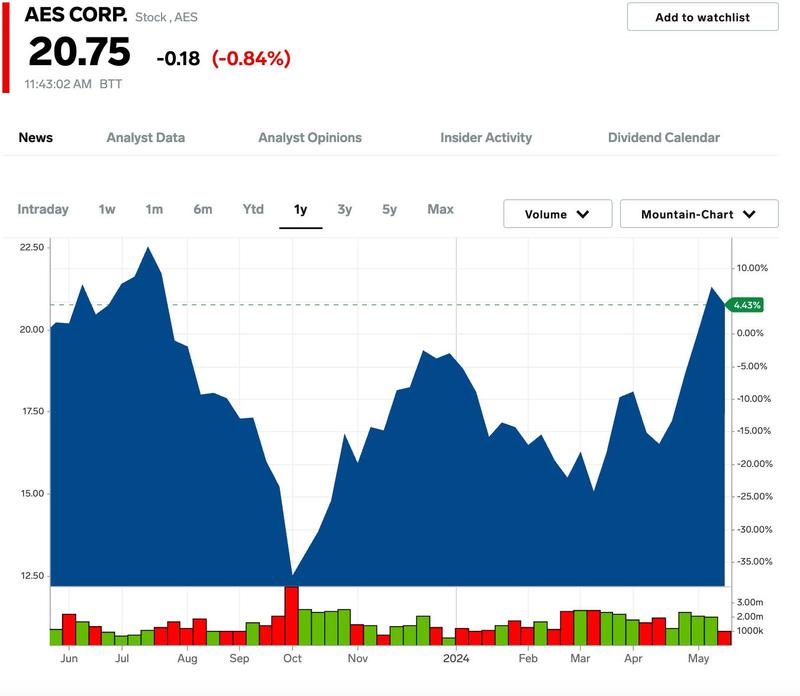800x696 pixels.
Task: Choose the 6m chart range
Action: [203, 209]
